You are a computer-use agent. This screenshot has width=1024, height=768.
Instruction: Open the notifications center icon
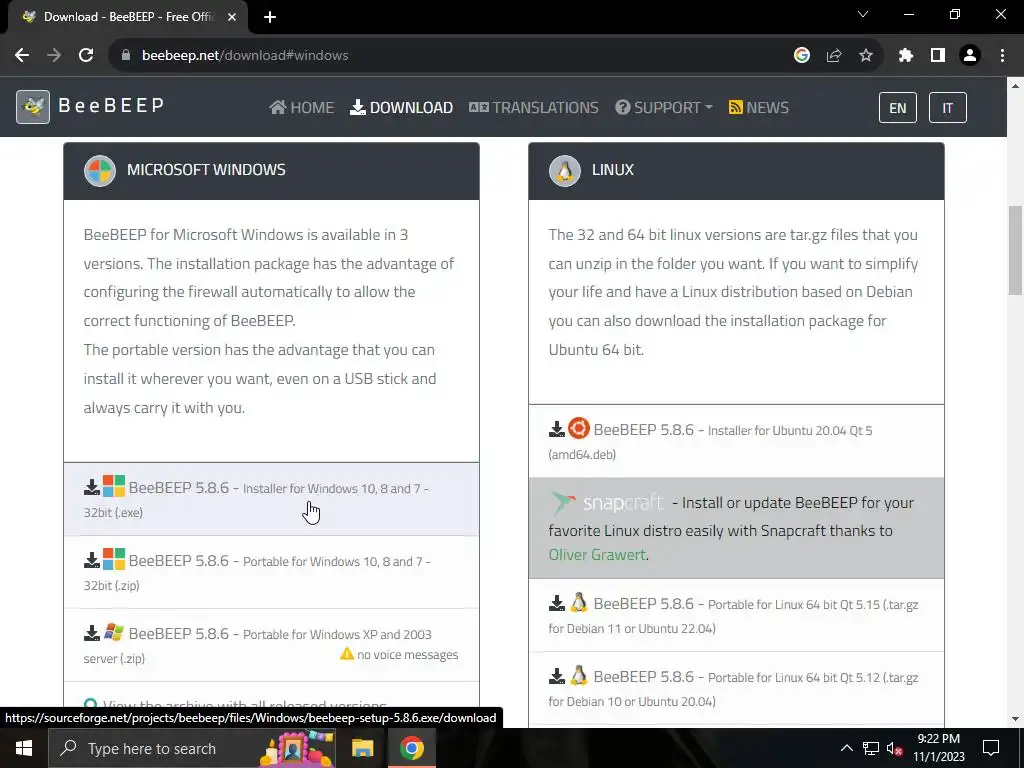coord(991,748)
